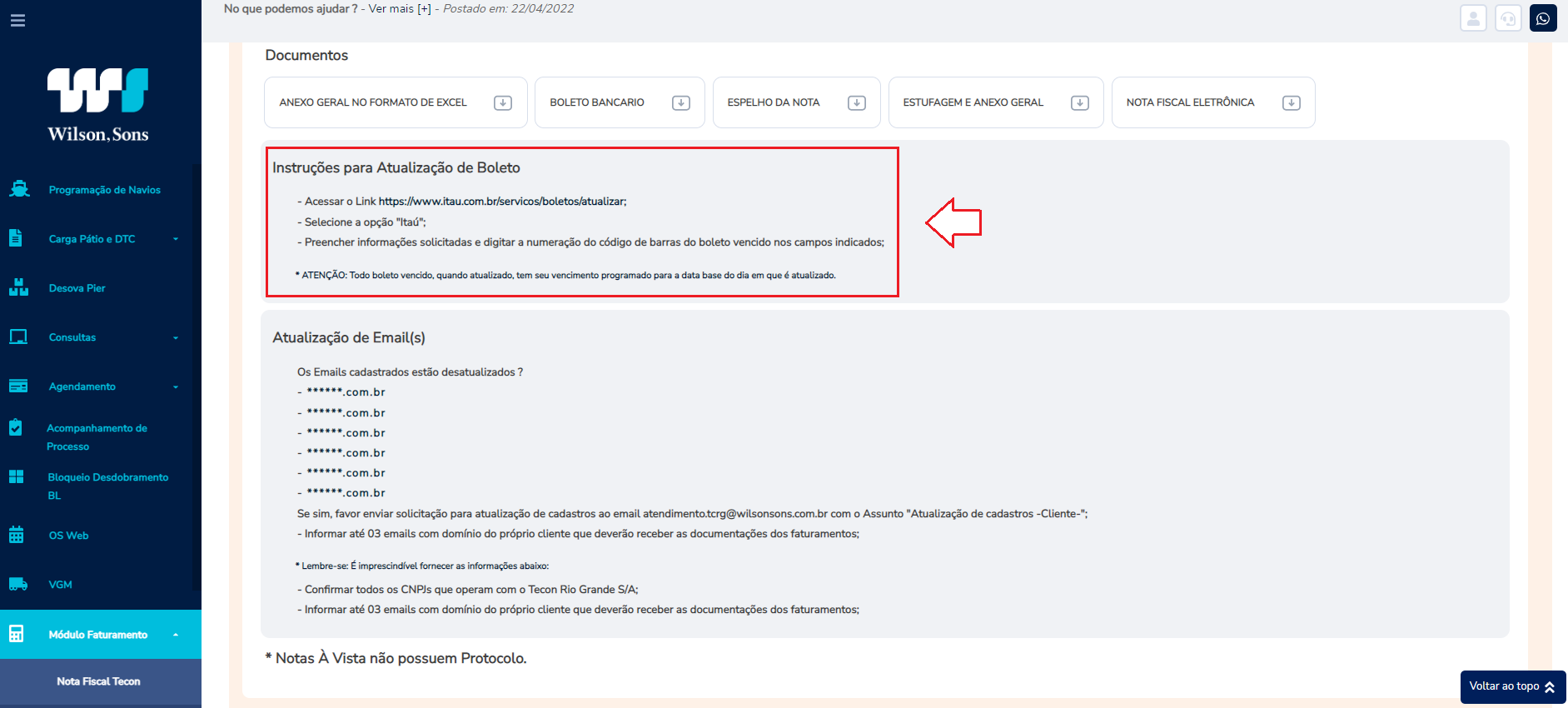
Task: Expand the Agendamento submenu arrow
Action: point(176,386)
